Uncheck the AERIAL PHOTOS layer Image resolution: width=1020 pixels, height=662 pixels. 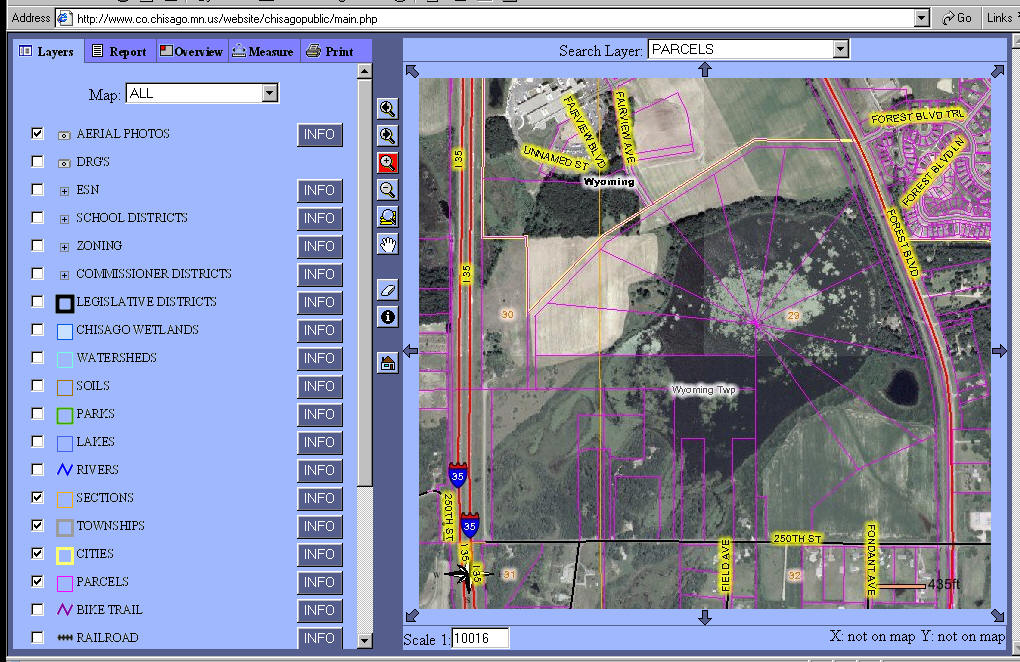tap(37, 133)
